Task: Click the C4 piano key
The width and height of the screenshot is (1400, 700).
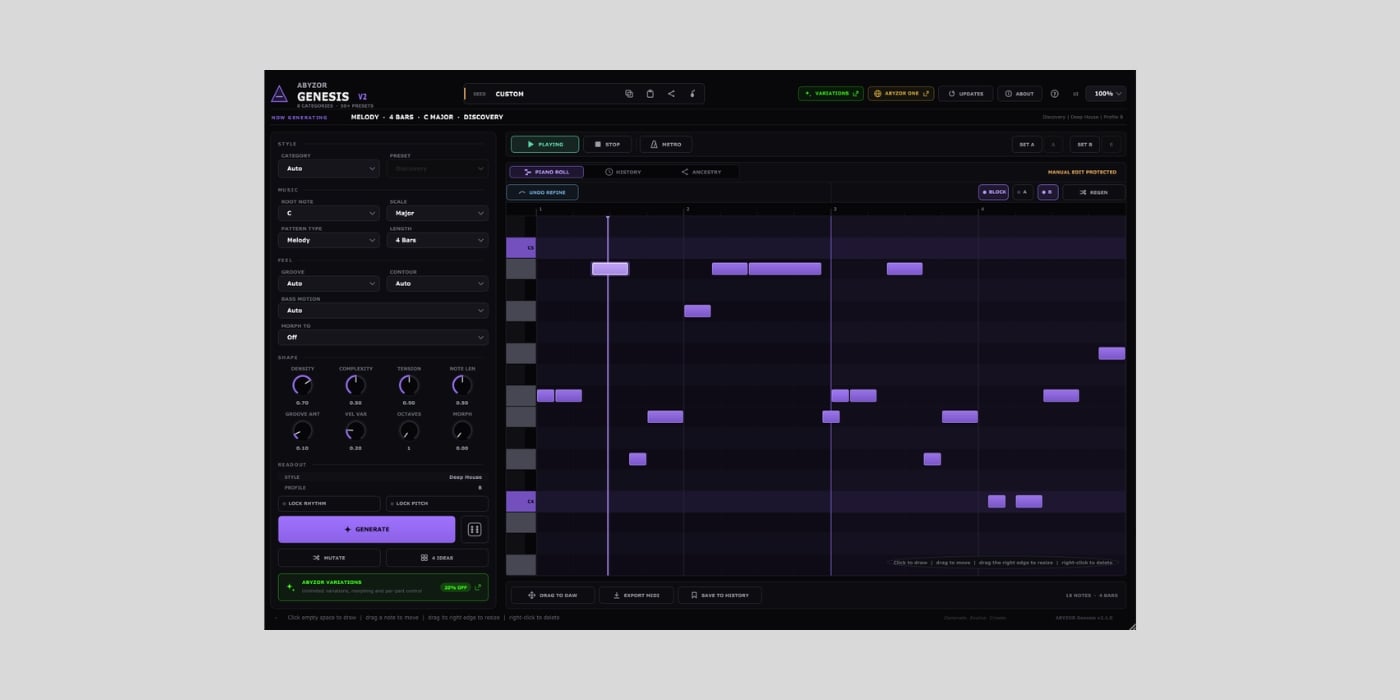Action: (x=521, y=501)
